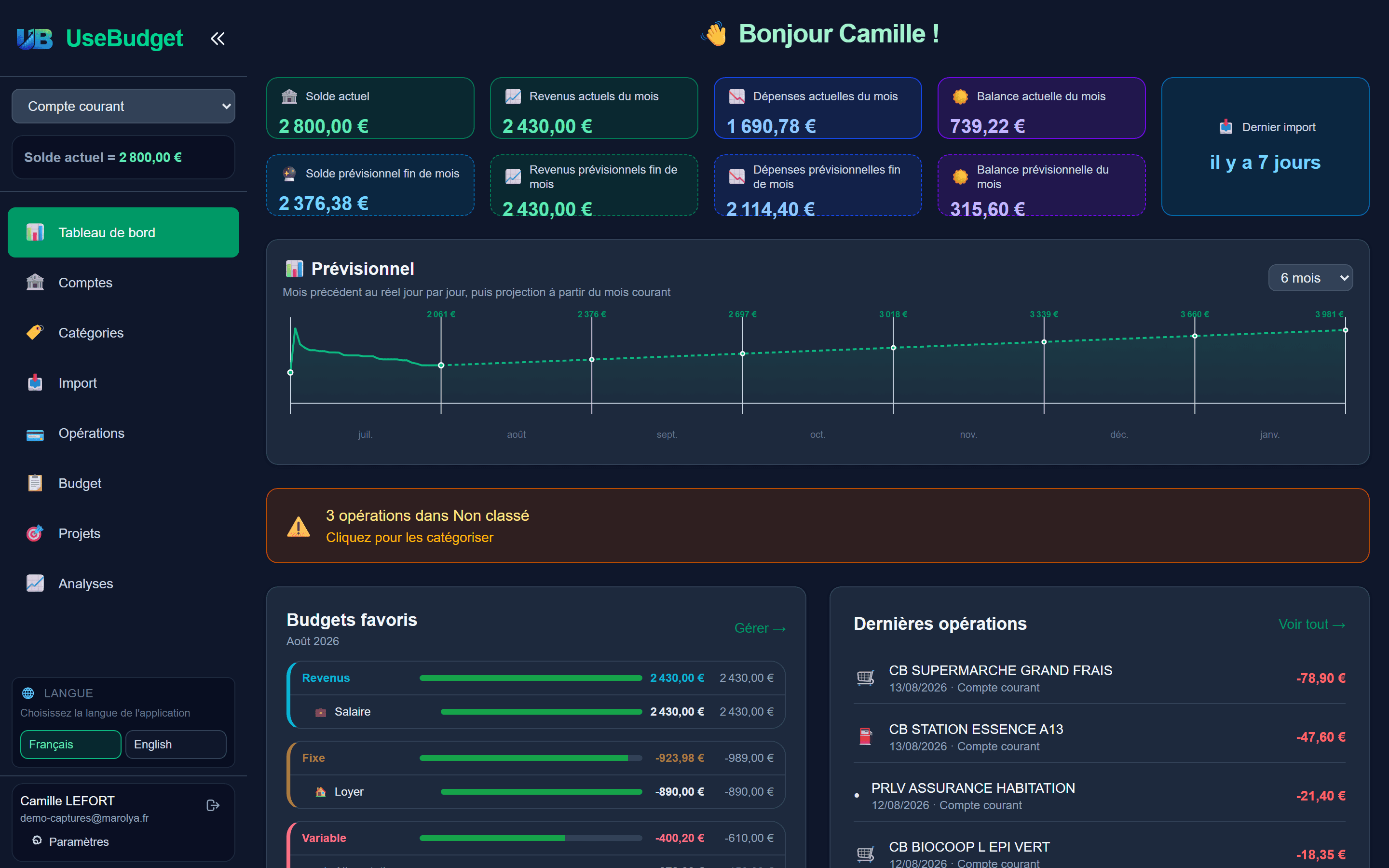Click the 2 061 € chart data point
The image size is (1389, 868).
(441, 365)
